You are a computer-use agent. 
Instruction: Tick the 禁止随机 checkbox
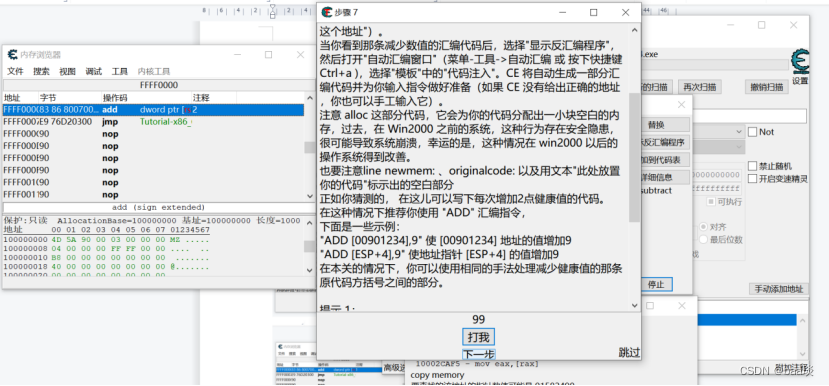753,166
